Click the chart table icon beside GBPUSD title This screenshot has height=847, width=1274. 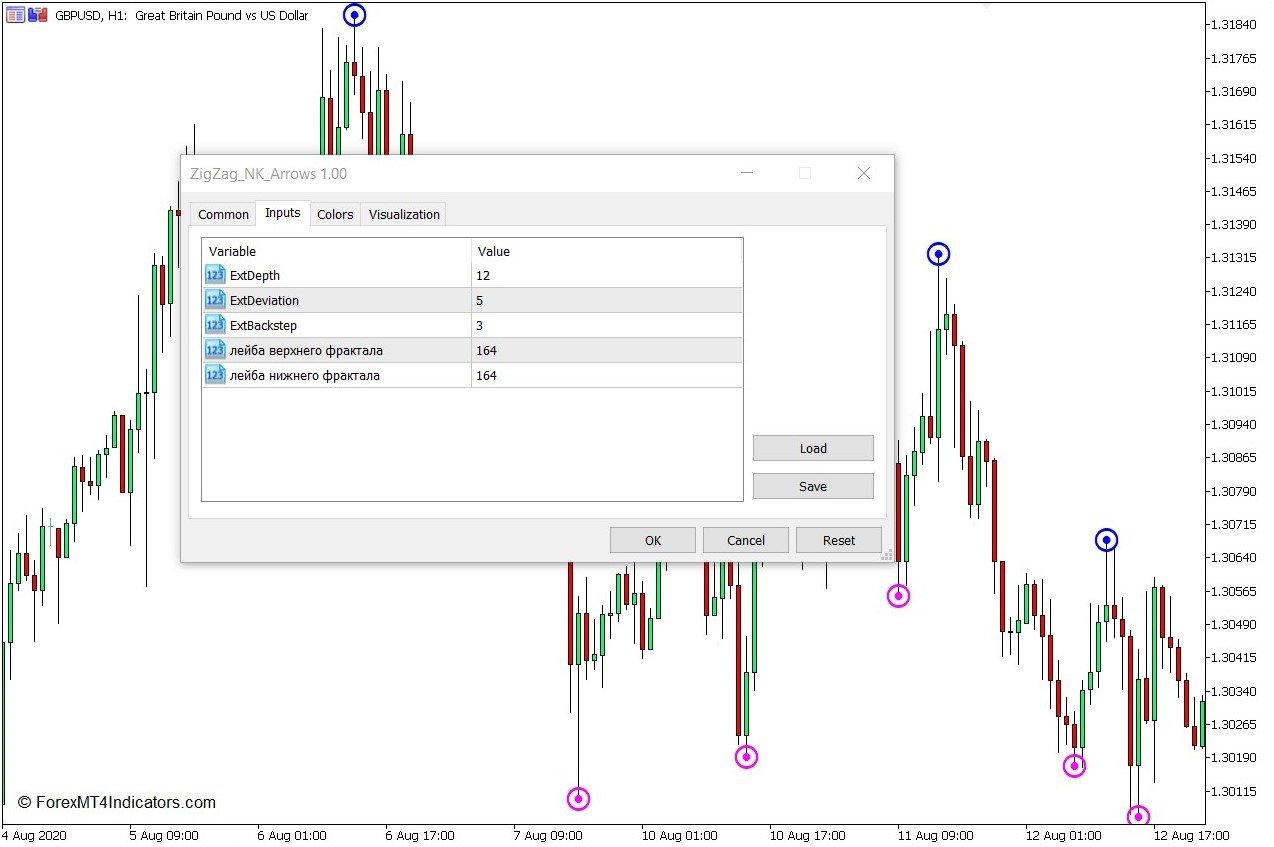(x=15, y=15)
